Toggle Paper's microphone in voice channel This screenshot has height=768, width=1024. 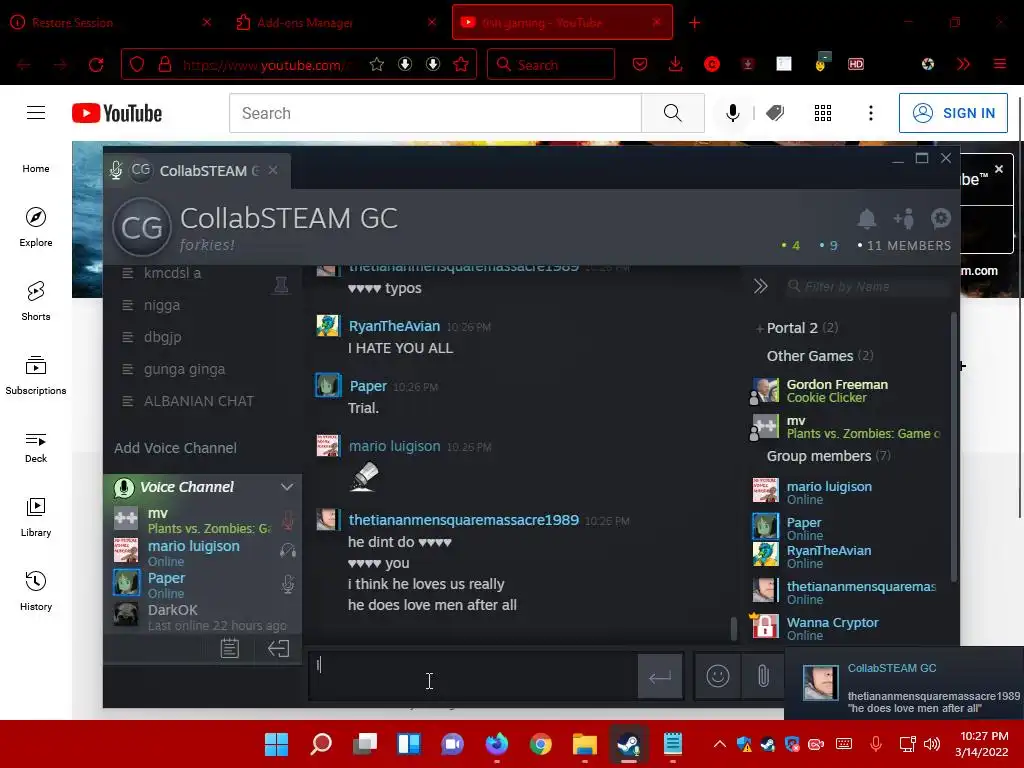coord(288,584)
